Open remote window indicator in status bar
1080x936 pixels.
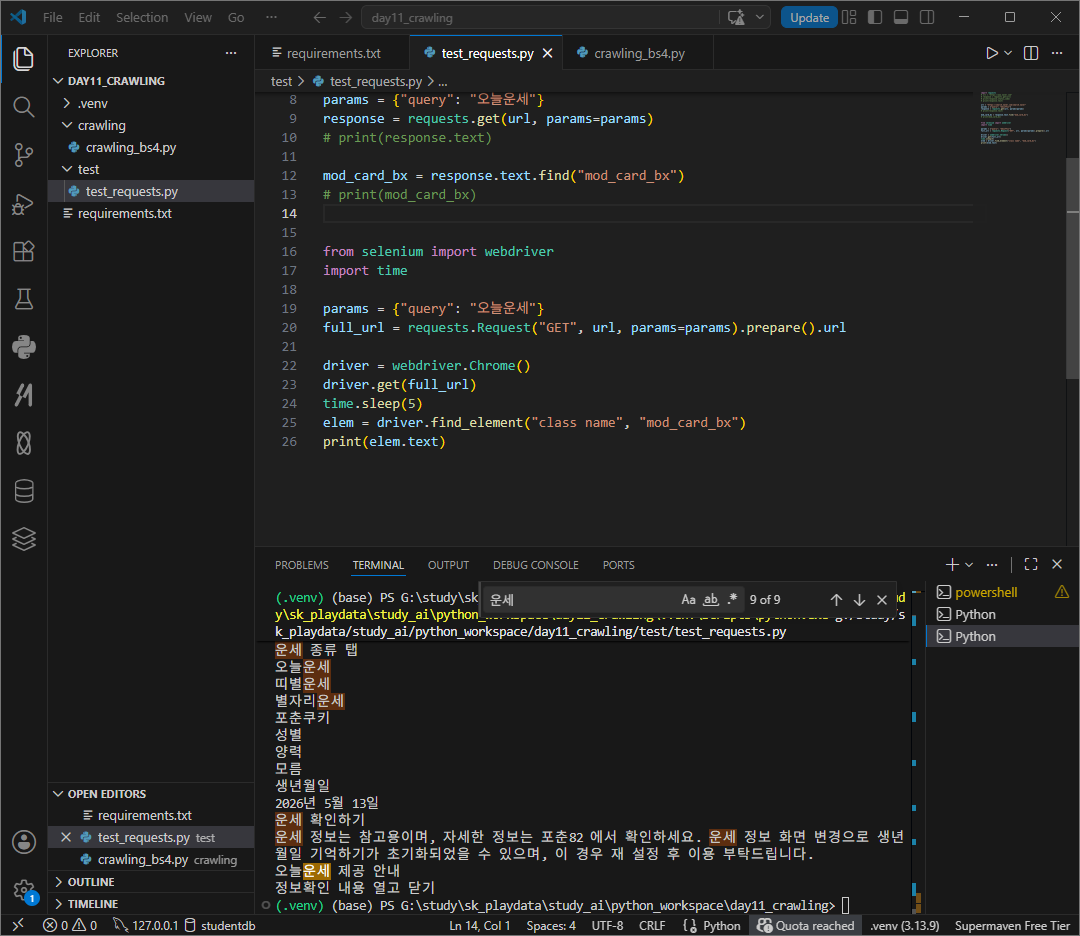point(19,925)
